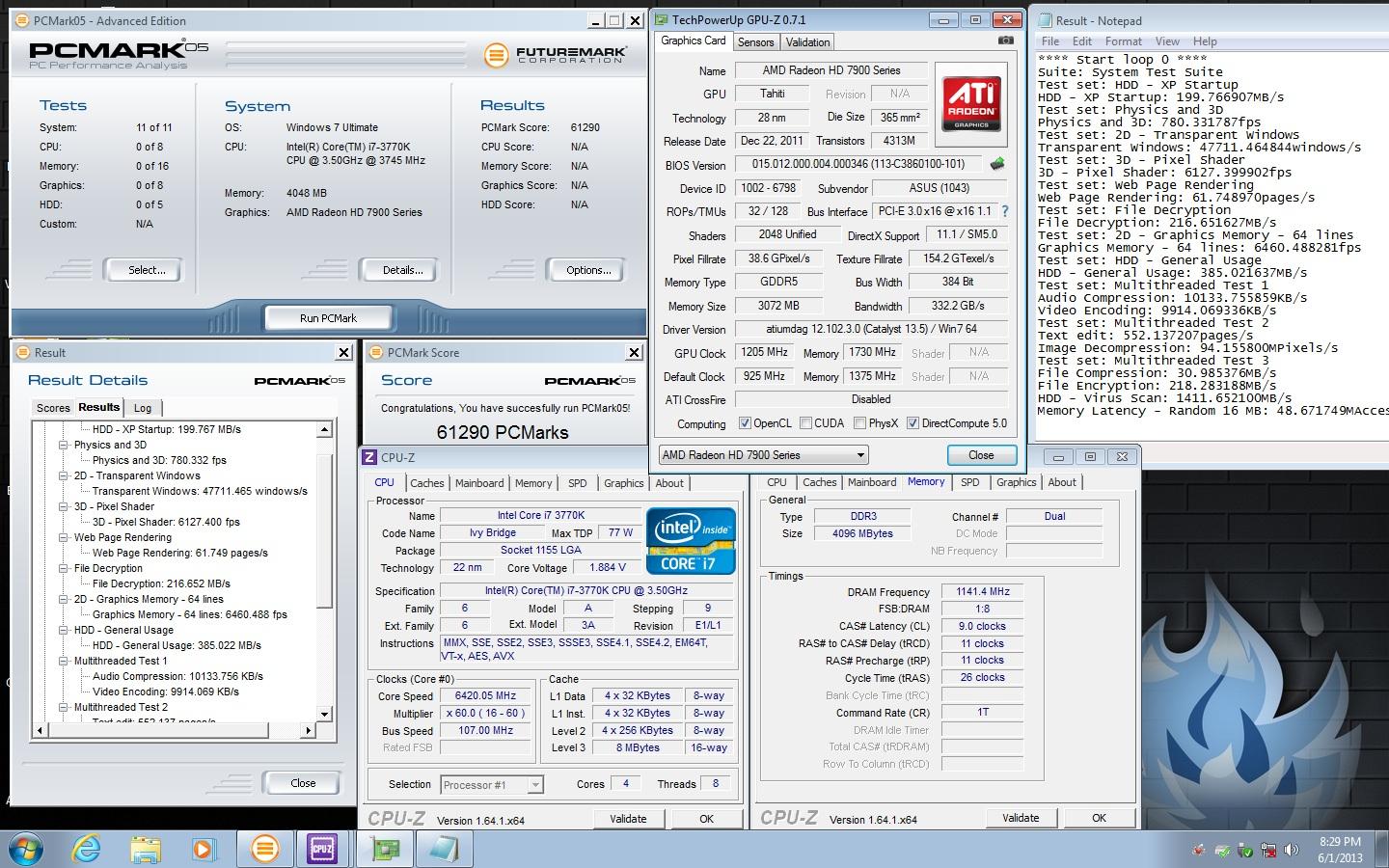Open the Processor #1 selection dropdown

coord(492,785)
